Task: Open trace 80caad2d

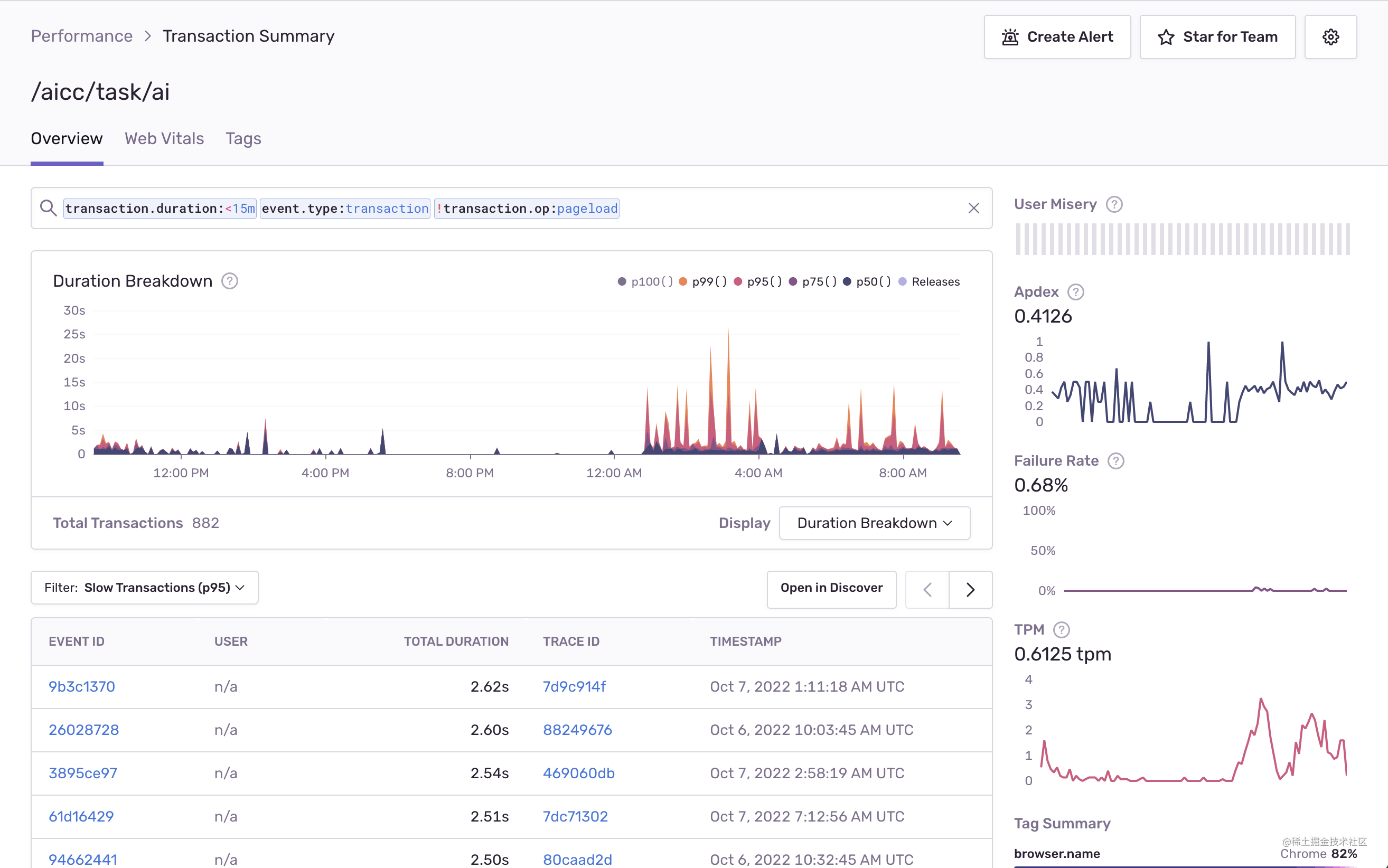Action: pyautogui.click(x=577, y=859)
